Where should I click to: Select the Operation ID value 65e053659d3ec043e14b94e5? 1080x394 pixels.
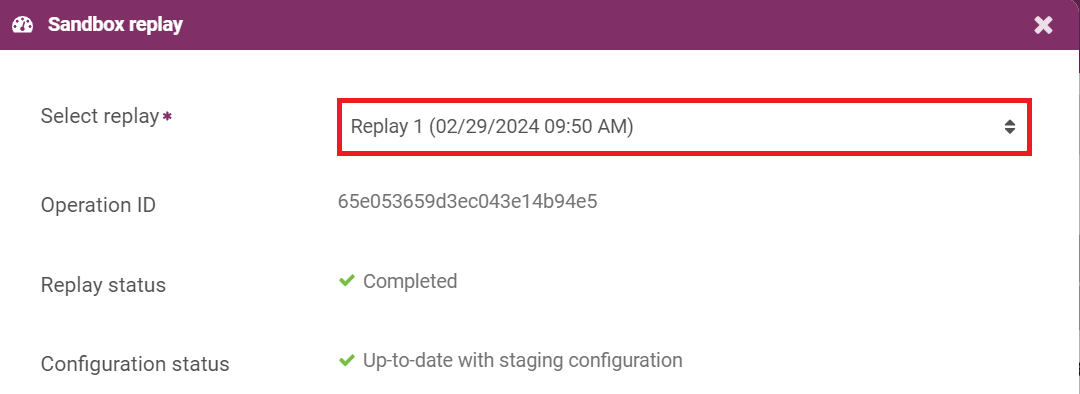pos(468,202)
